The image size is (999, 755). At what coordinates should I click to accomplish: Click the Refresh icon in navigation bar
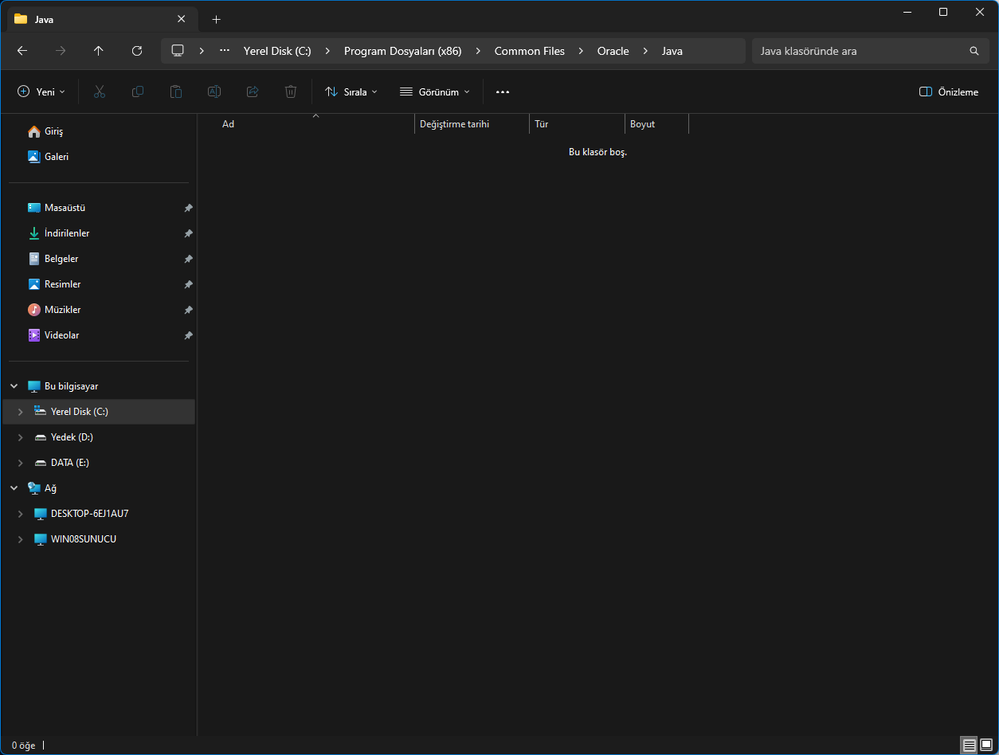[137, 51]
